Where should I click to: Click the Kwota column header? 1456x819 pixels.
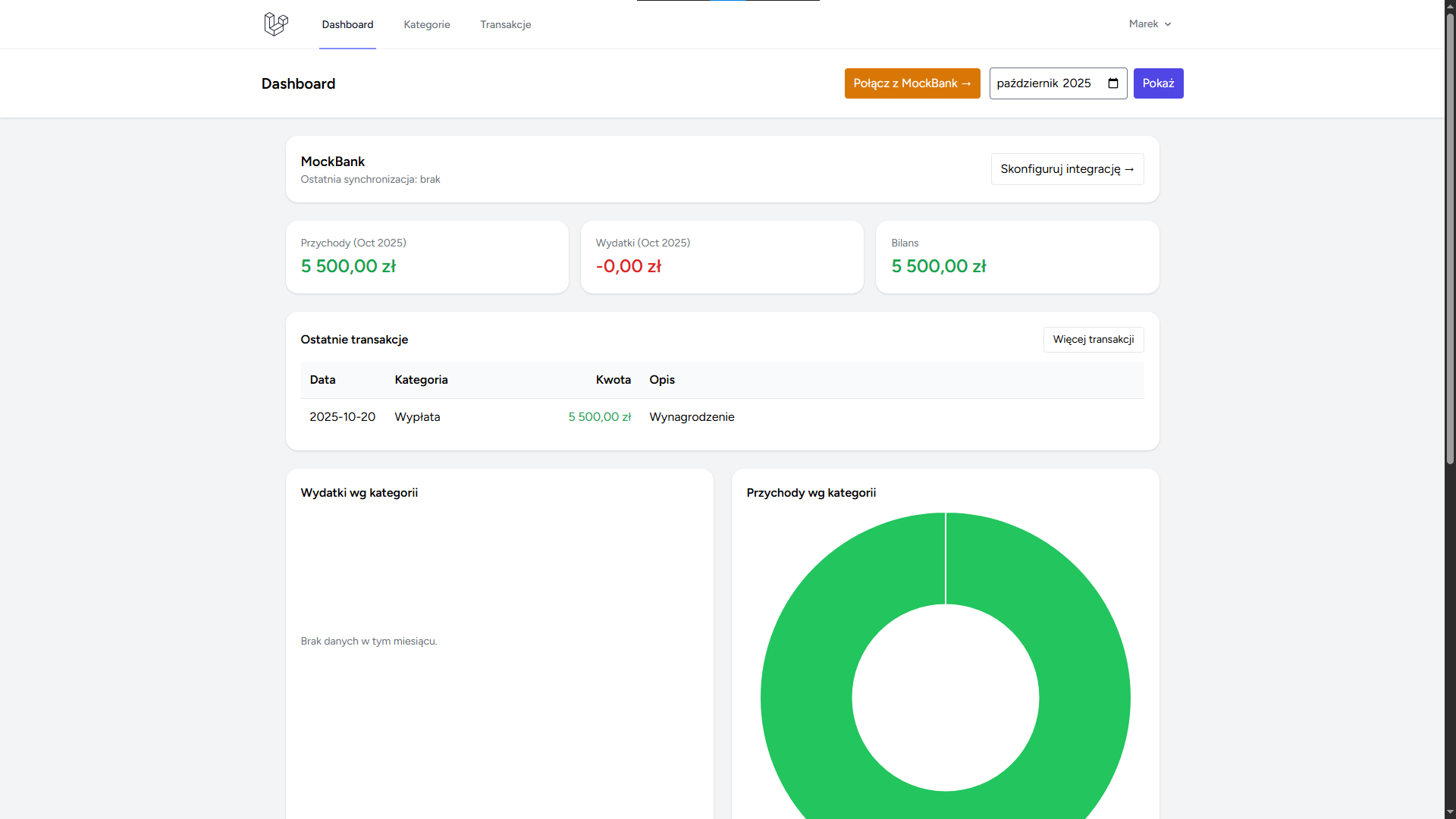point(613,380)
